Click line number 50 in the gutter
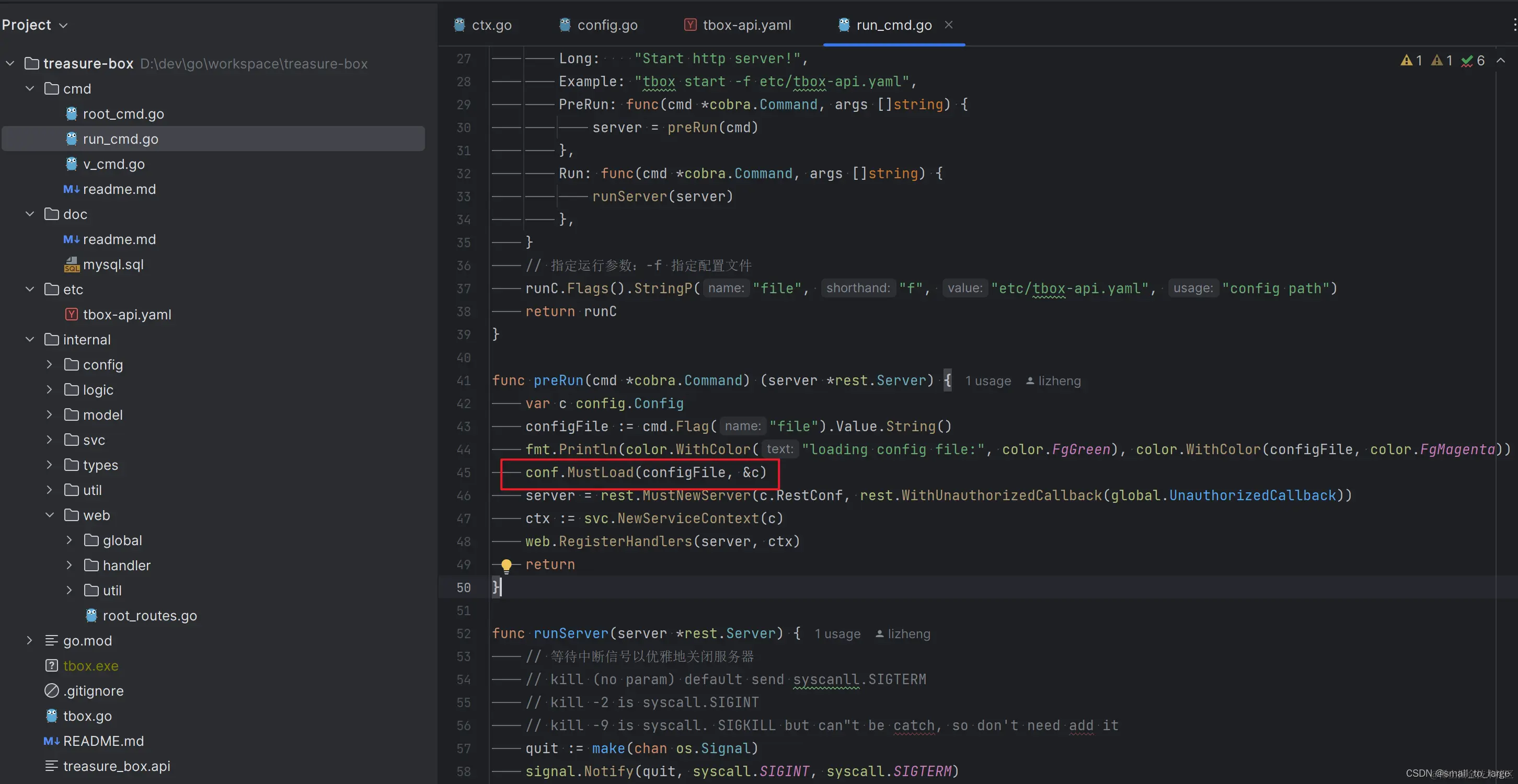 [x=464, y=587]
